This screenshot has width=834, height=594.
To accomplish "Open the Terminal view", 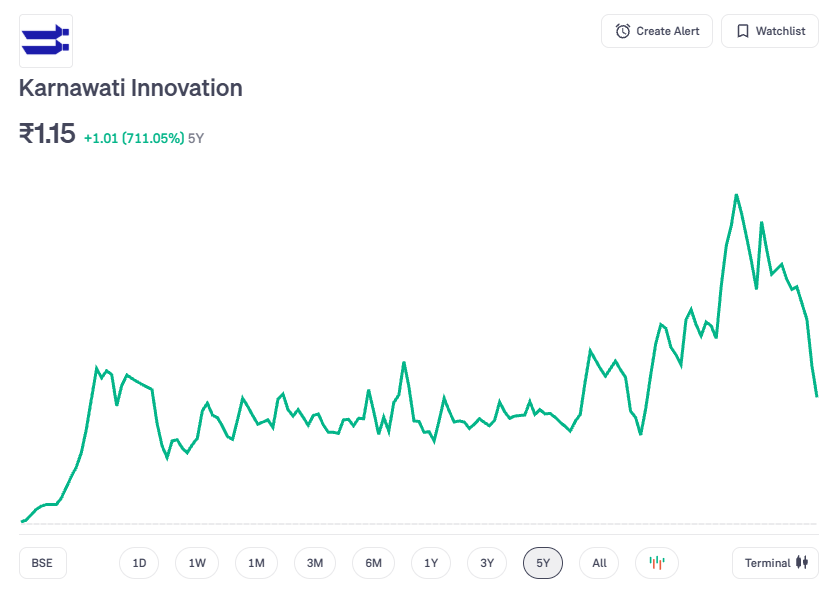I will pyautogui.click(x=775, y=563).
